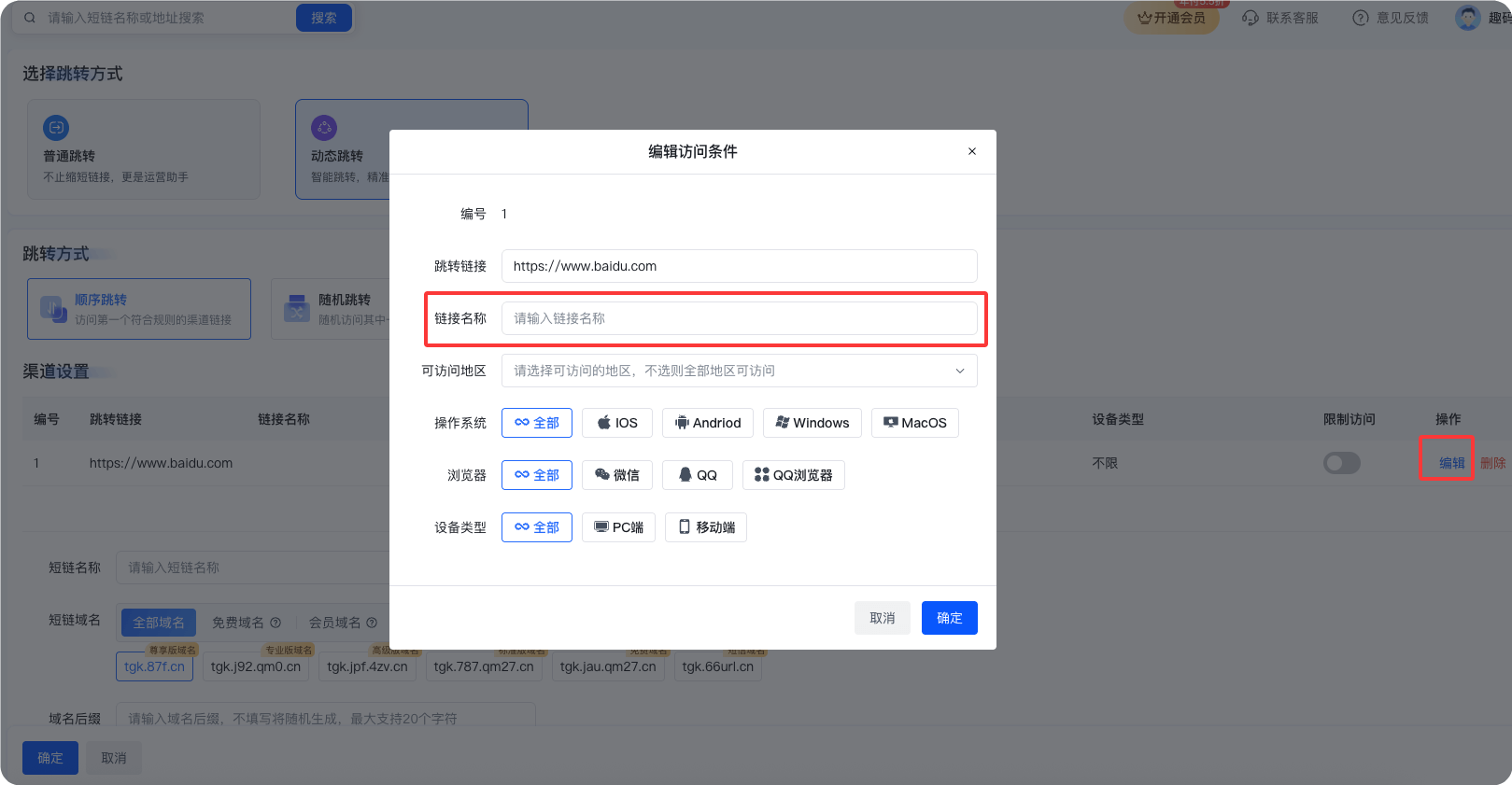
Task: Select domain tgk.jpf.4zv.cn
Action: [x=368, y=666]
